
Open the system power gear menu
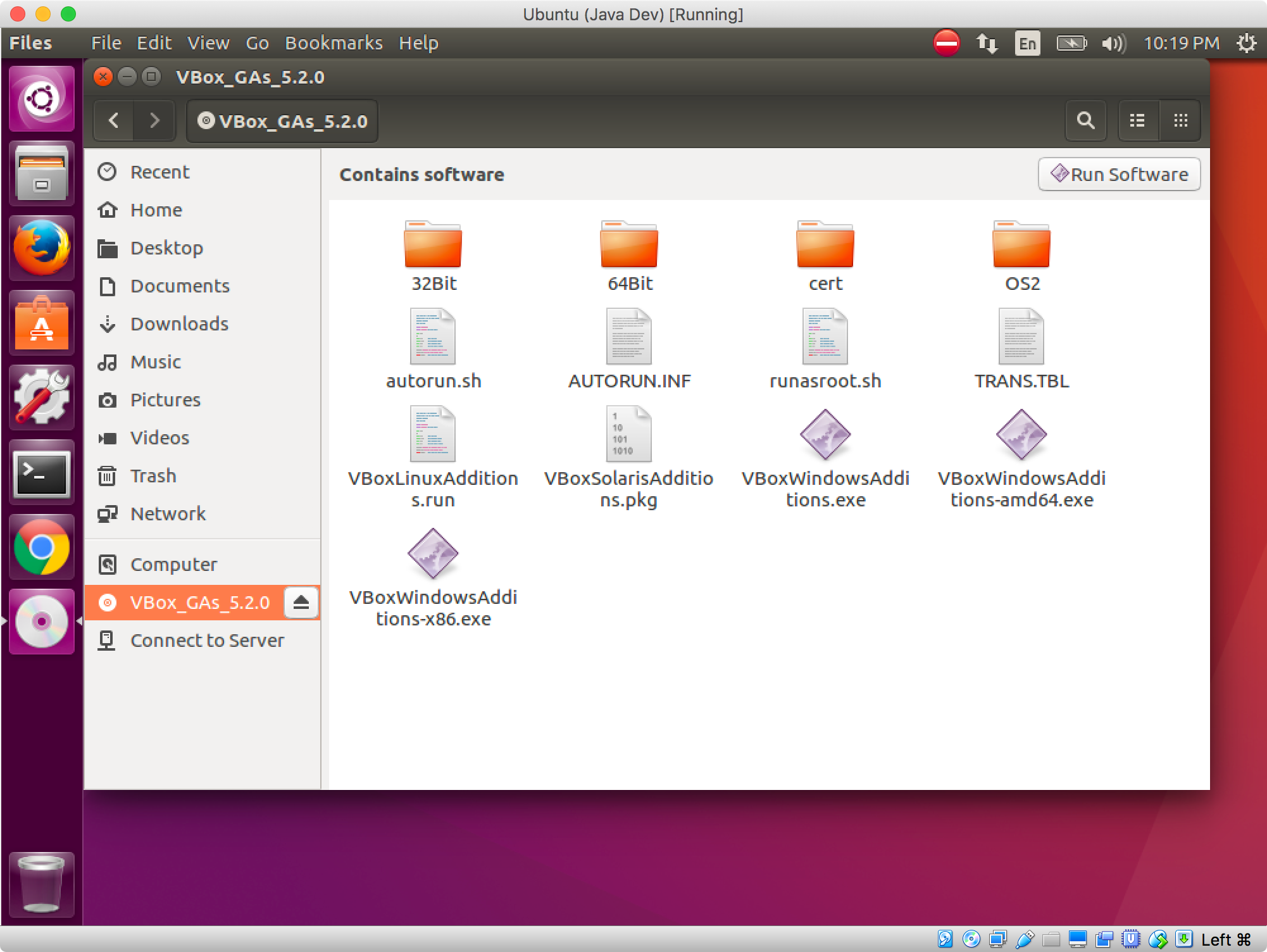(1246, 43)
